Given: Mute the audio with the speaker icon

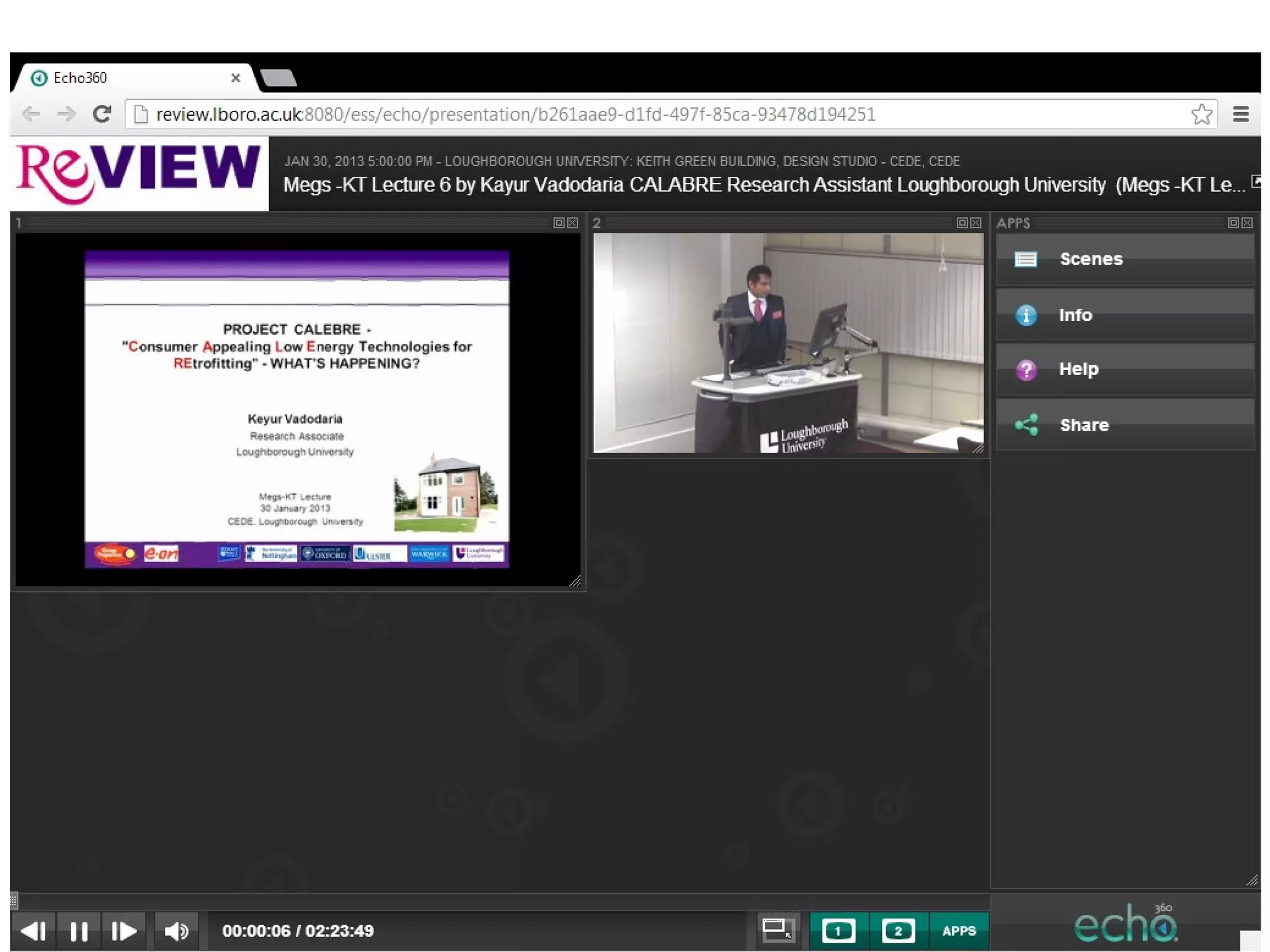Looking at the screenshot, I should [x=176, y=930].
